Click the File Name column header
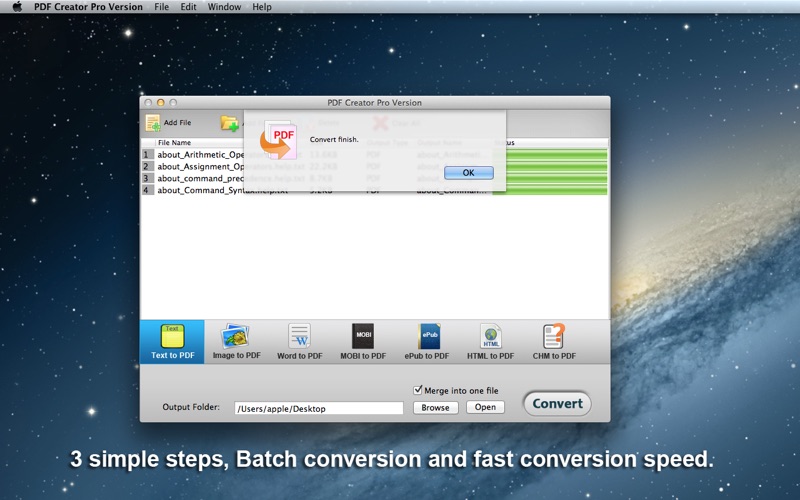Screen dimensions: 800x500 coord(174,142)
